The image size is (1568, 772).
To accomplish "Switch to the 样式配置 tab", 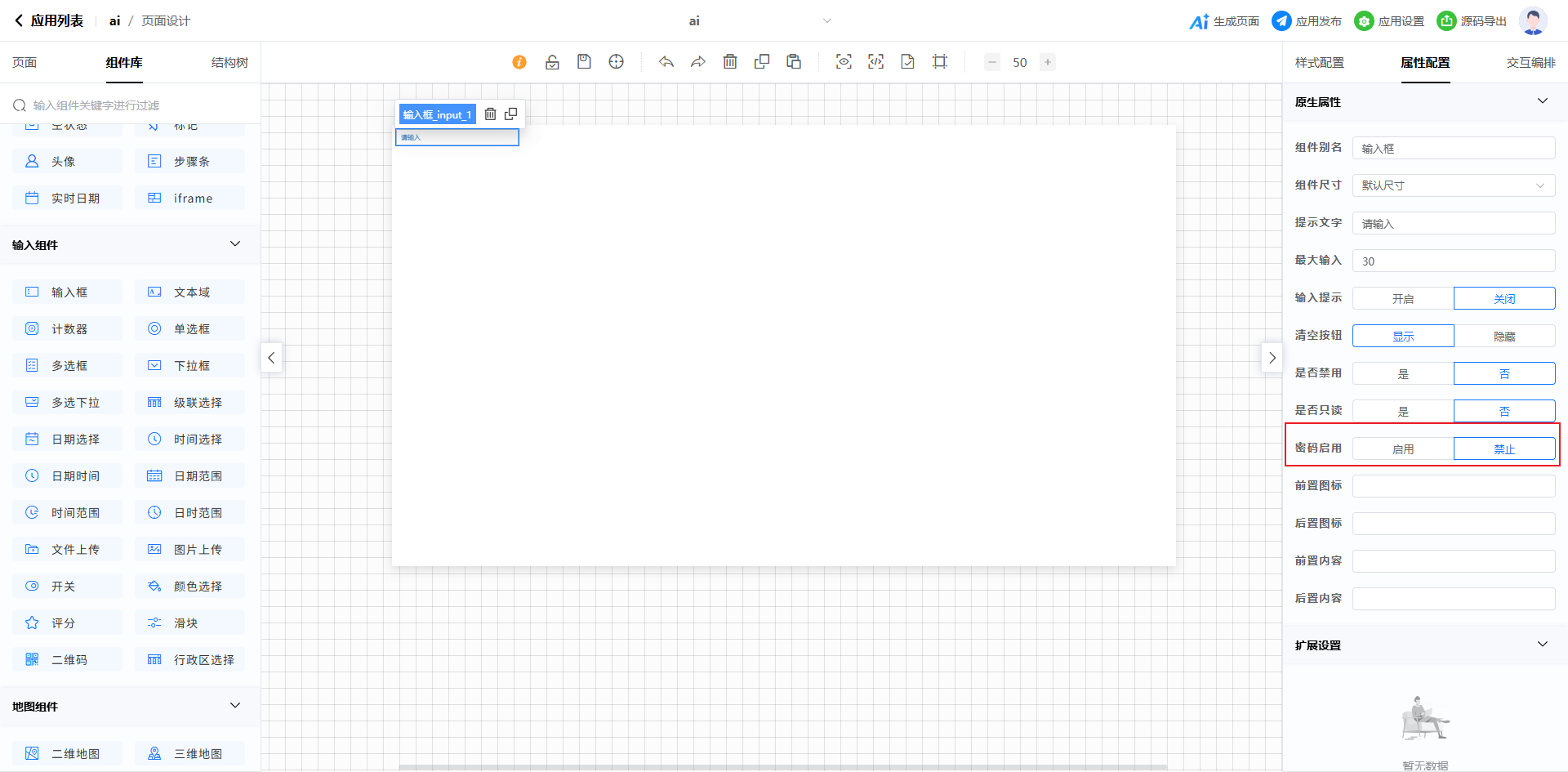I will (x=1319, y=63).
